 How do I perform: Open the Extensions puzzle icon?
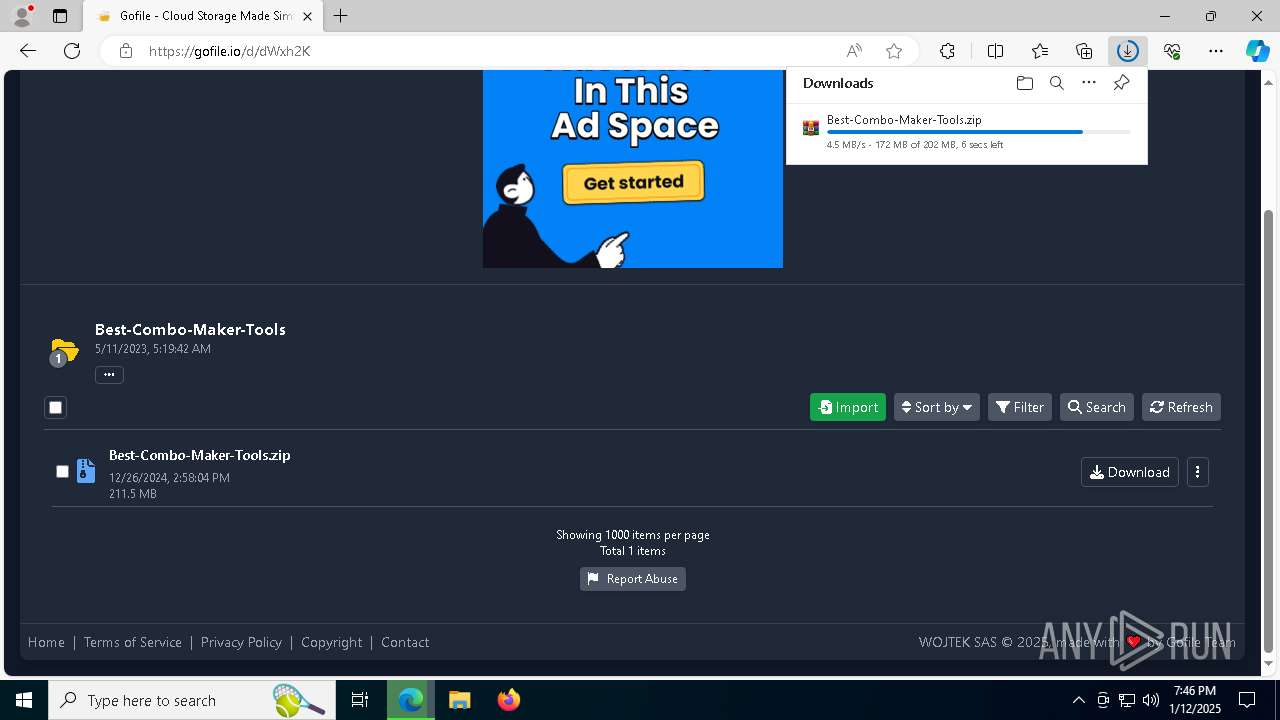pyautogui.click(x=947, y=51)
